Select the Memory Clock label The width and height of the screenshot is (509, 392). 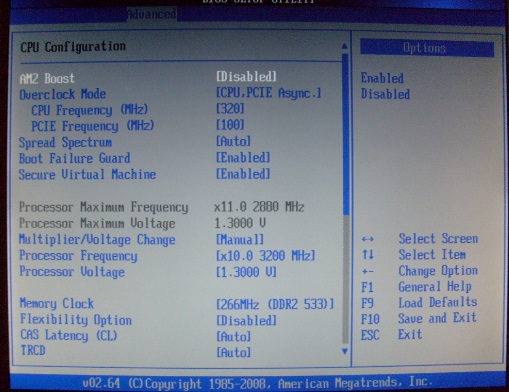coord(57,304)
